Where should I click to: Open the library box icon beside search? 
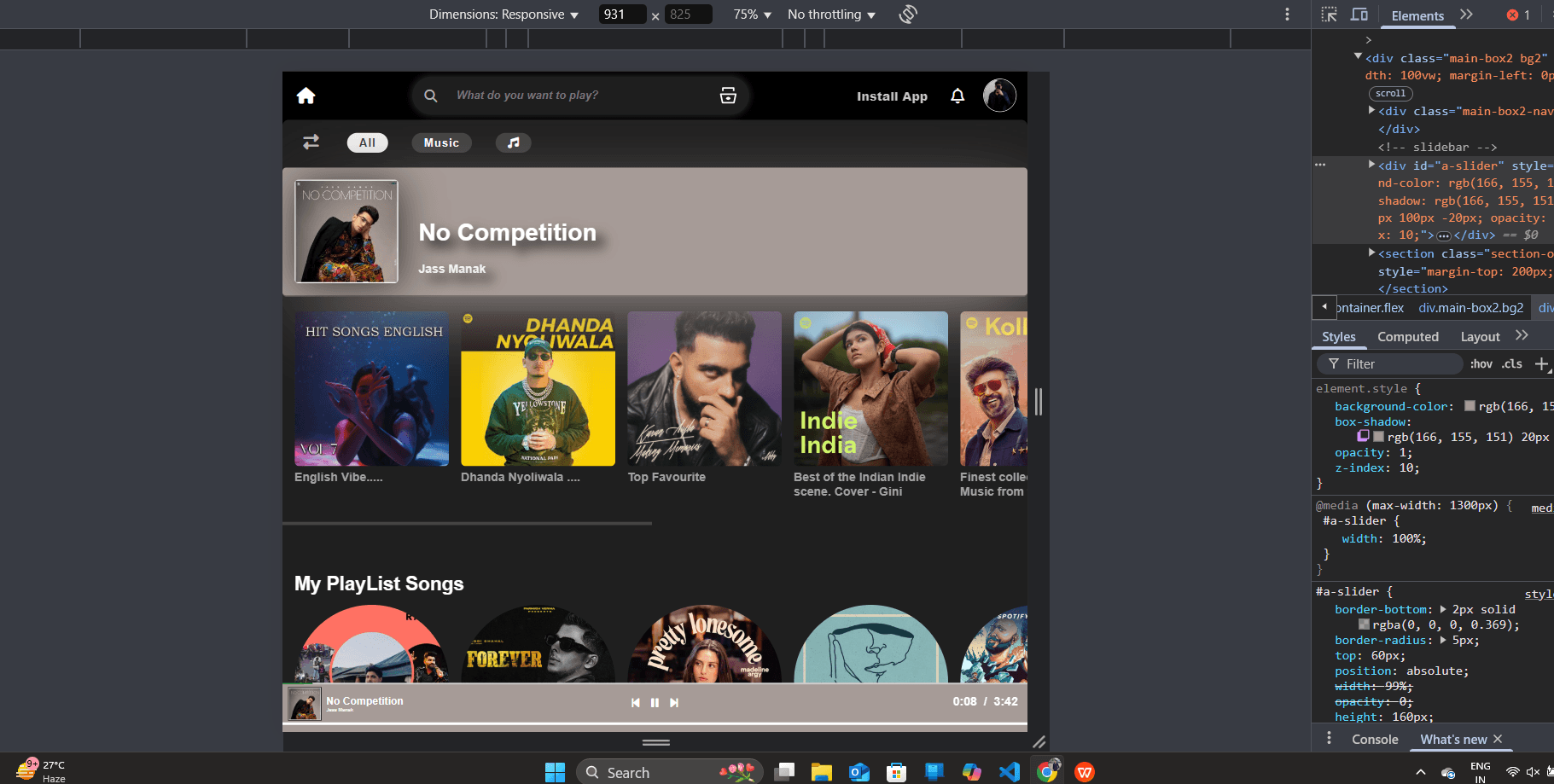[x=727, y=96]
